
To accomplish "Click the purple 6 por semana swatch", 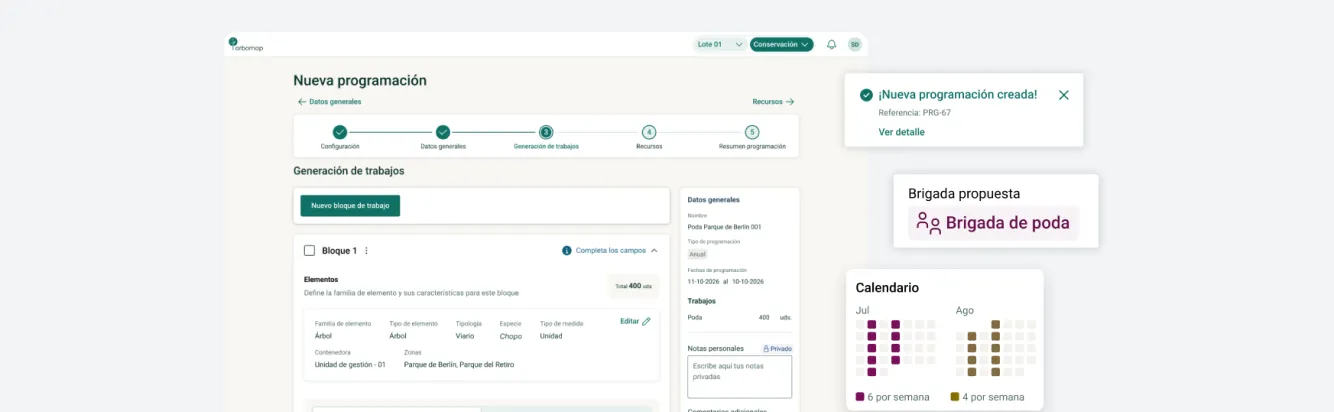I will 860,397.
